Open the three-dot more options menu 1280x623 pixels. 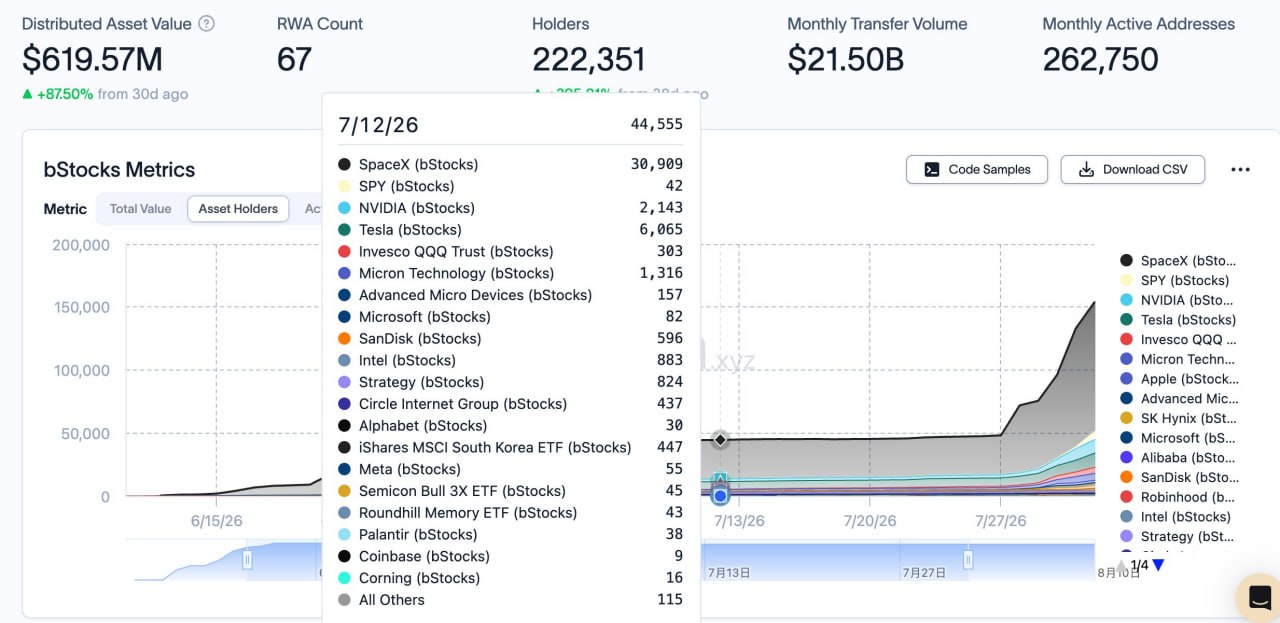pos(1240,170)
